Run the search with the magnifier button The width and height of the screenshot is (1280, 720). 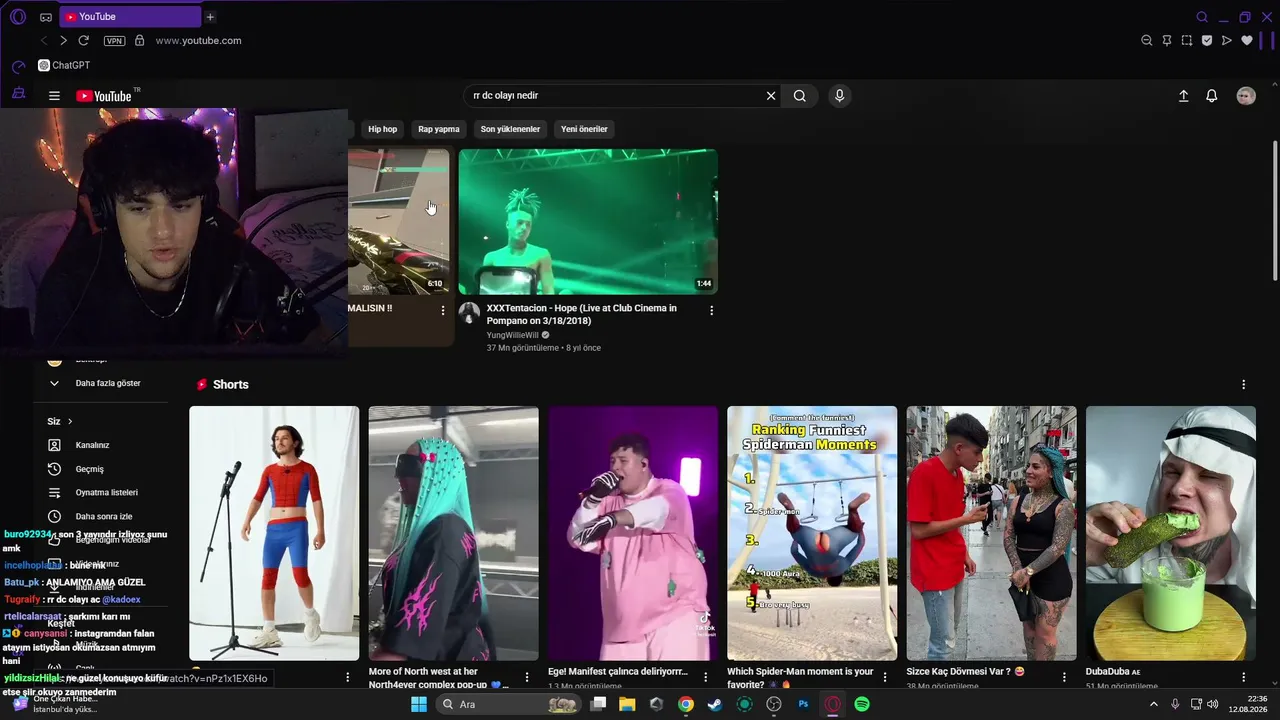tap(800, 96)
